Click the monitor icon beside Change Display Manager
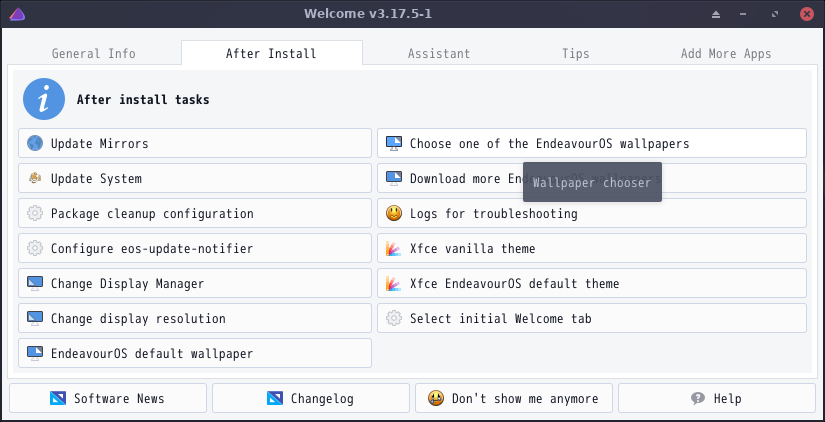 click(35, 283)
